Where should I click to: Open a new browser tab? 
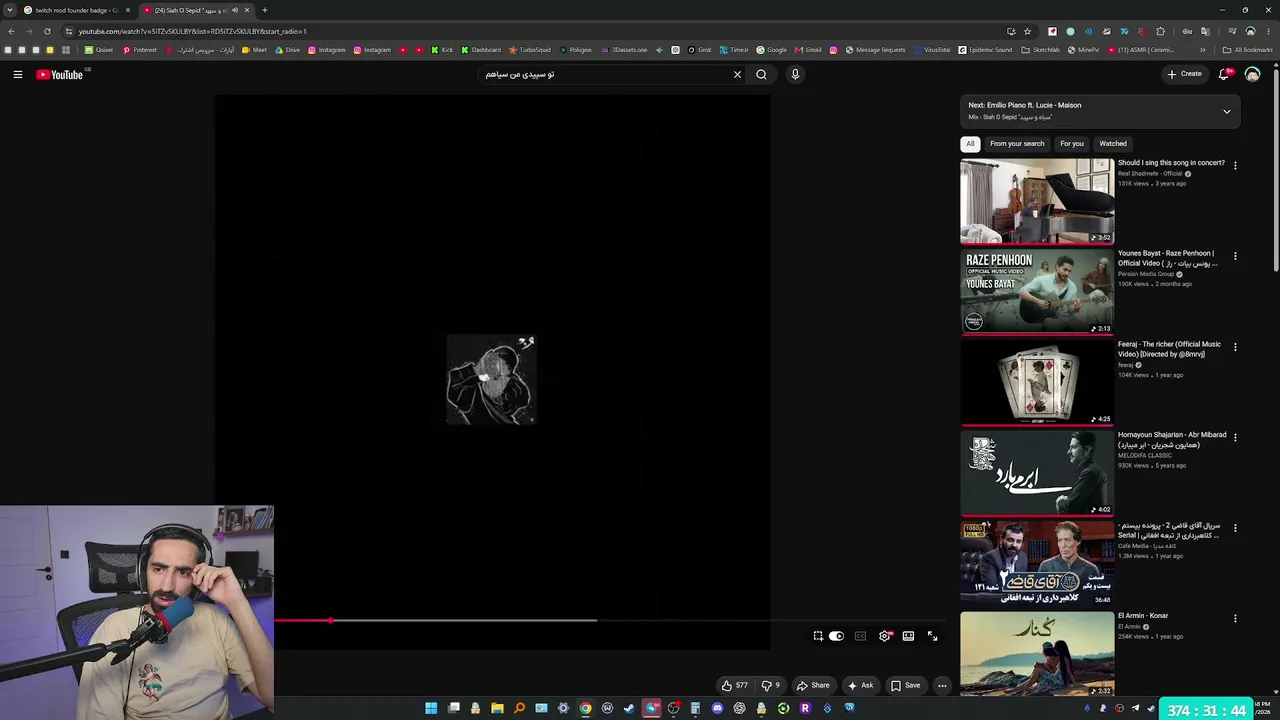265,10
